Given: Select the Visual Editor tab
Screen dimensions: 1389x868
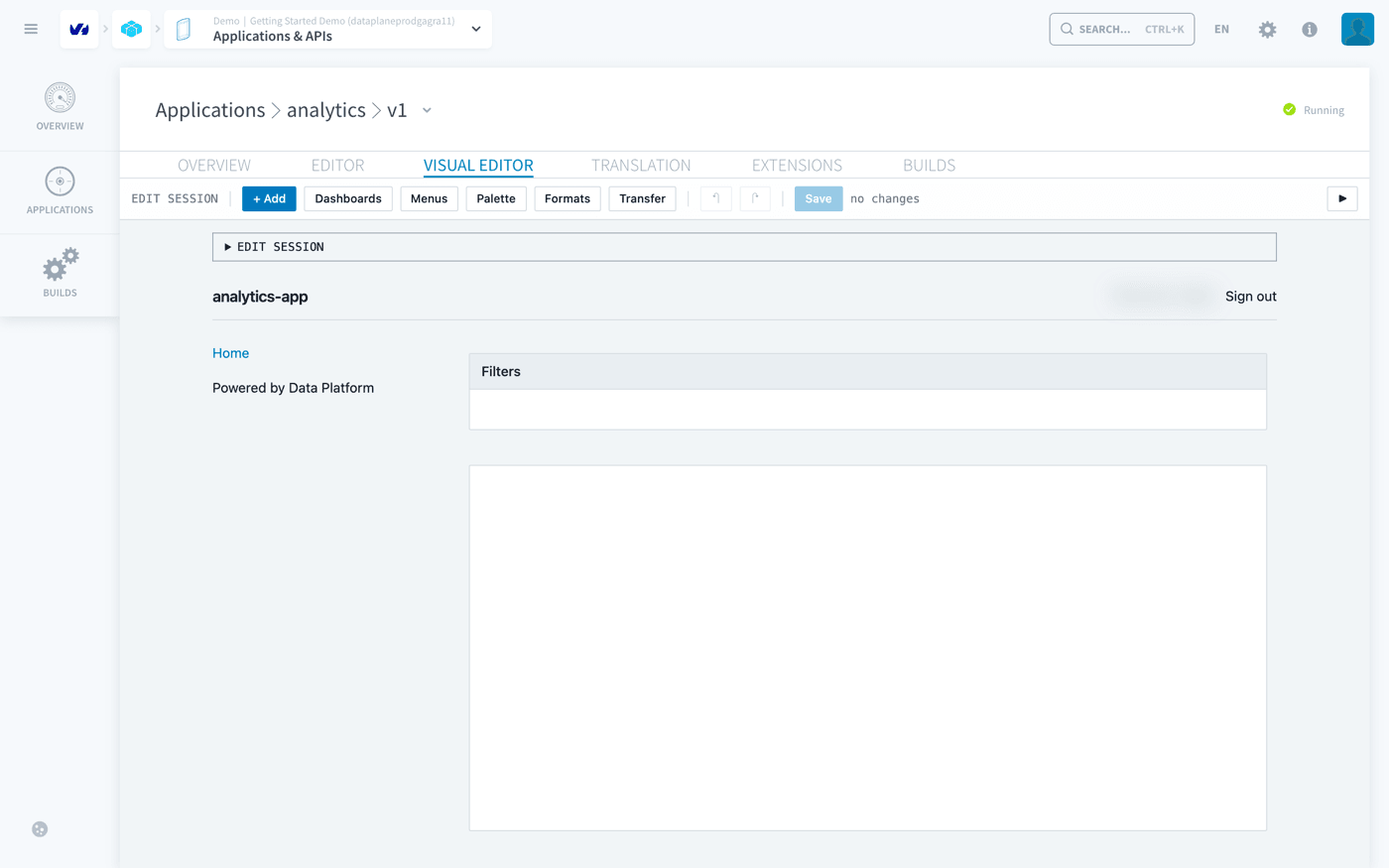Looking at the screenshot, I should pos(478,165).
